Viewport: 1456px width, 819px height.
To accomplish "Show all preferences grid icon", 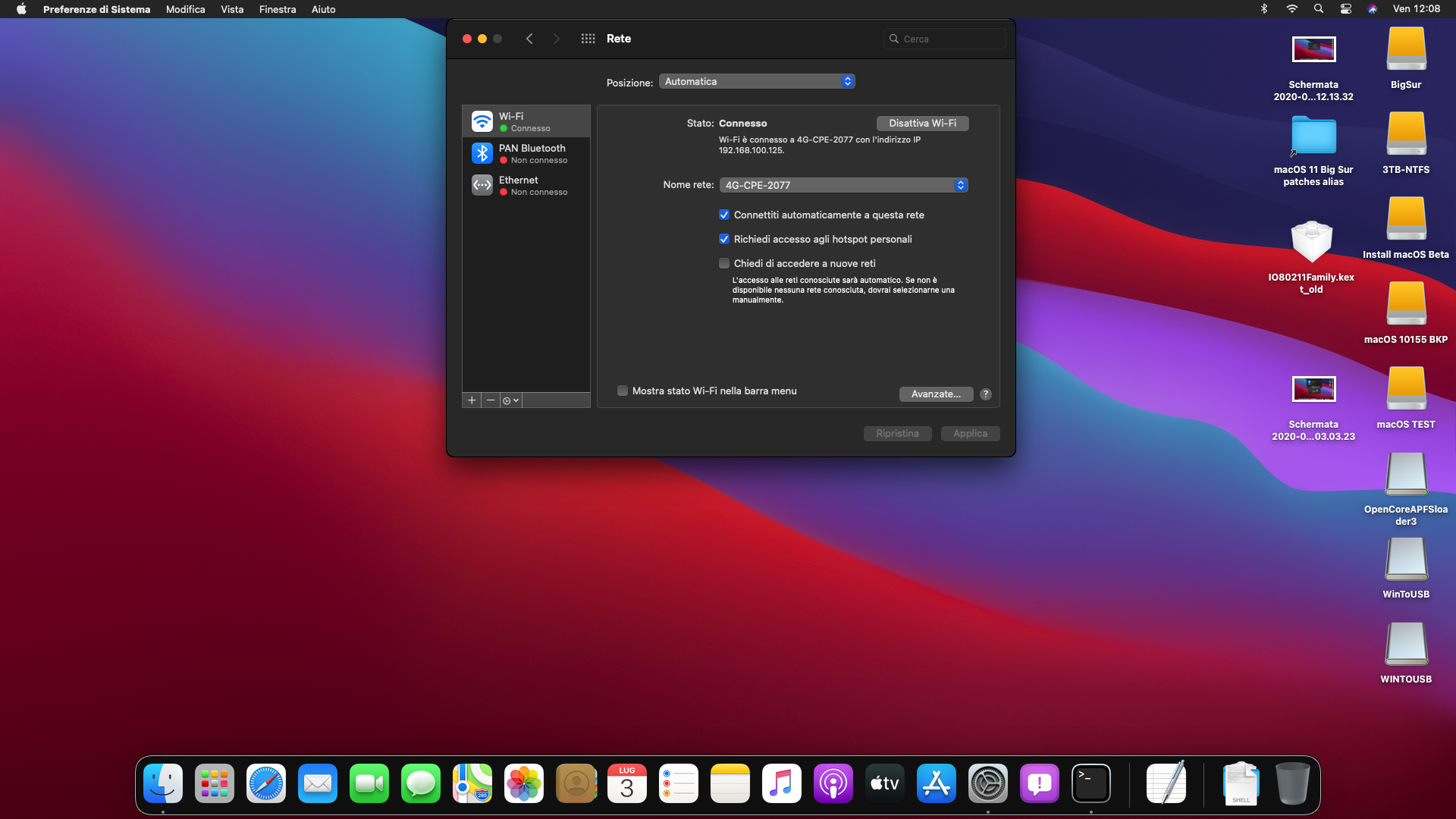I will point(588,39).
